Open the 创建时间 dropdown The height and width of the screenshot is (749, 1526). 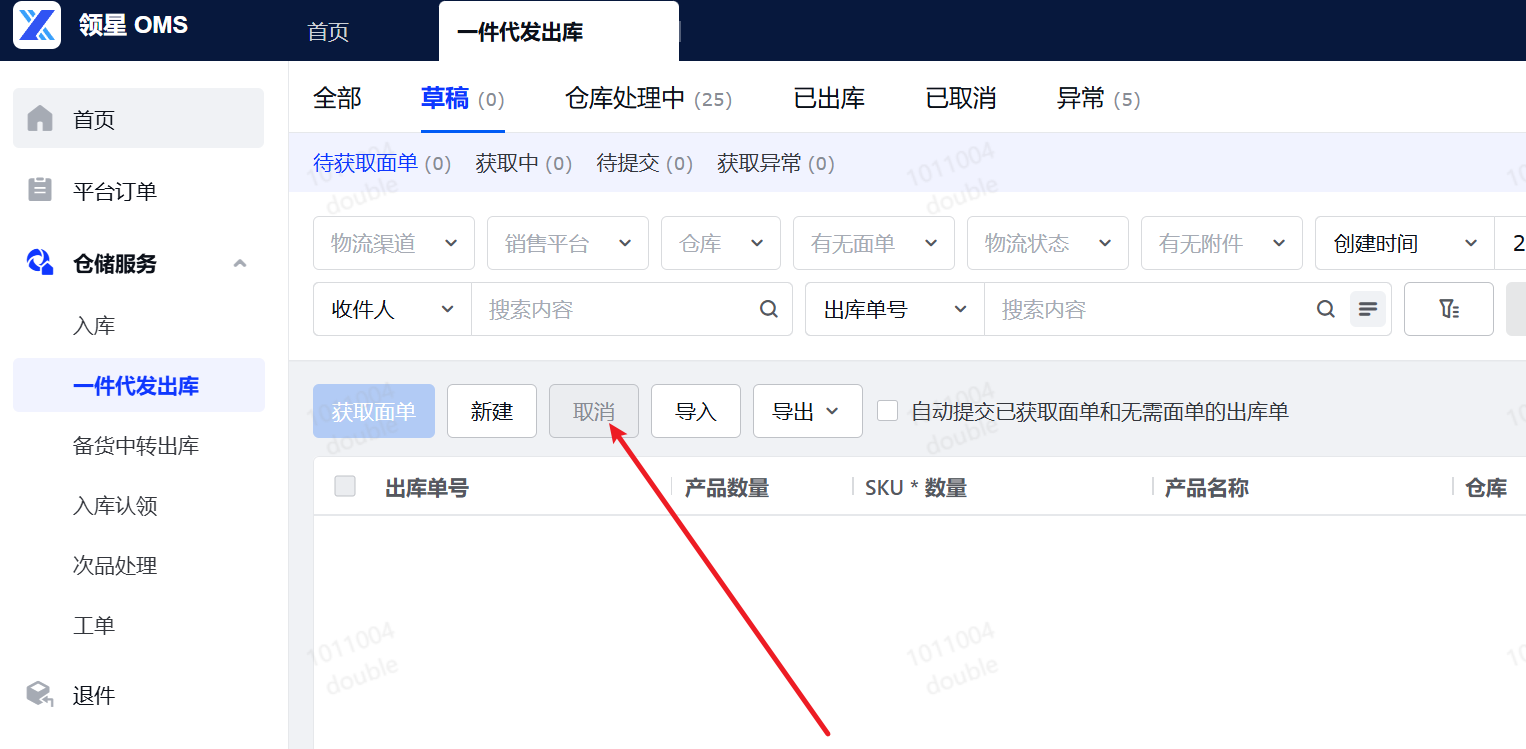pos(1405,243)
